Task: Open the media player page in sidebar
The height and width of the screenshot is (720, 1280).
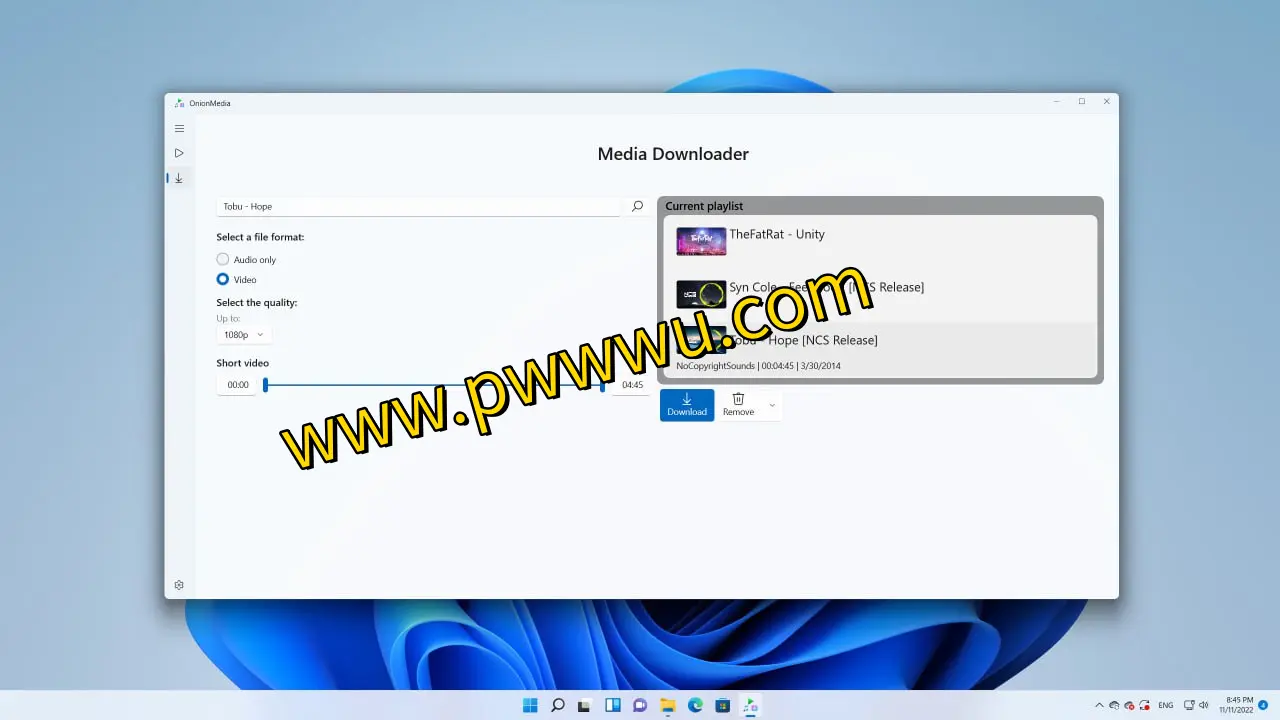Action: 179,153
